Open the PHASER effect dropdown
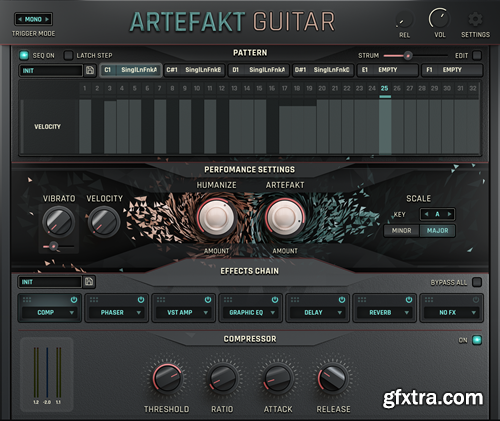The height and width of the screenshot is (421, 500). pos(116,313)
